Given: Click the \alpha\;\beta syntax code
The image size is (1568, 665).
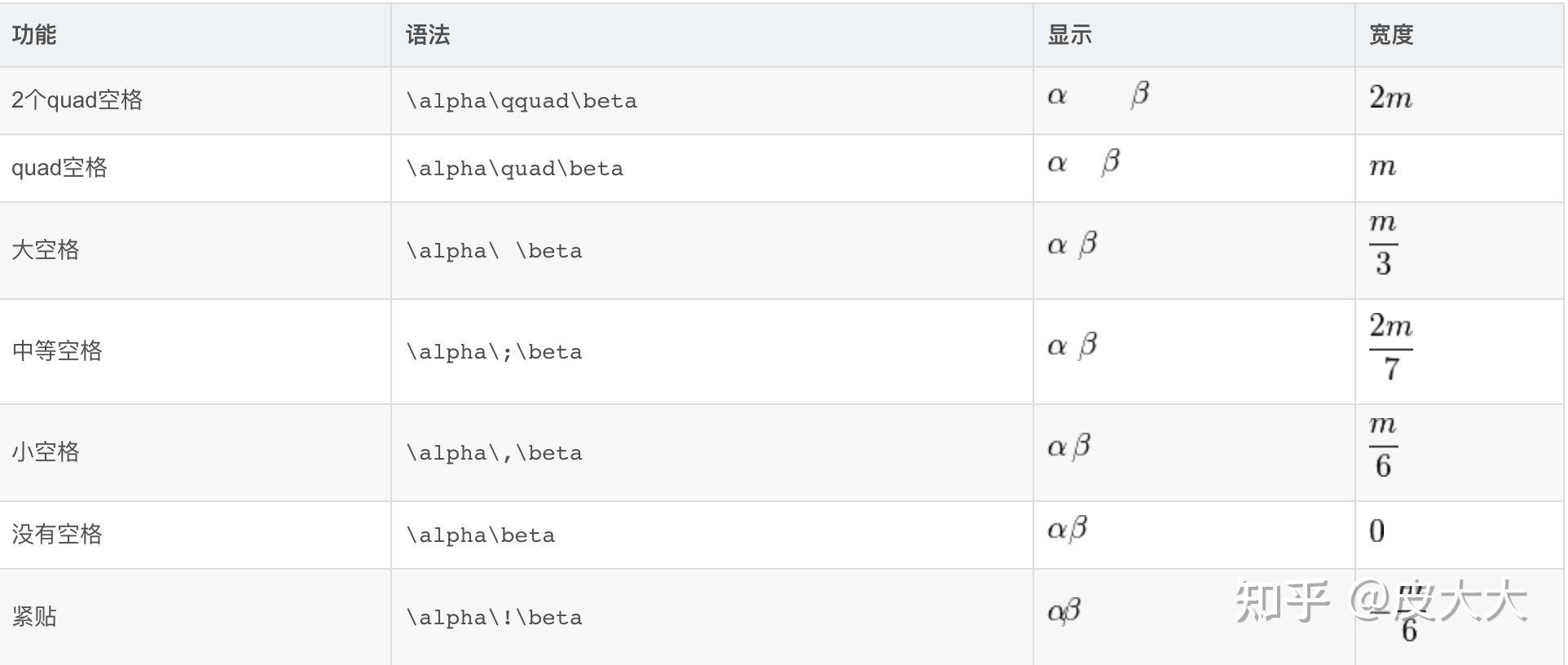Looking at the screenshot, I should (495, 352).
